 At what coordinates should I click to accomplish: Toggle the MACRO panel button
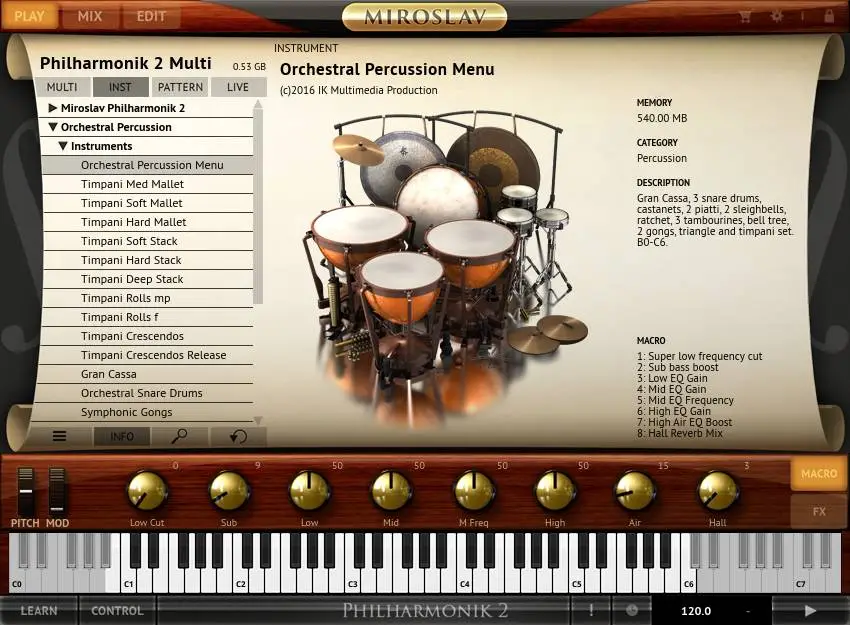819,474
